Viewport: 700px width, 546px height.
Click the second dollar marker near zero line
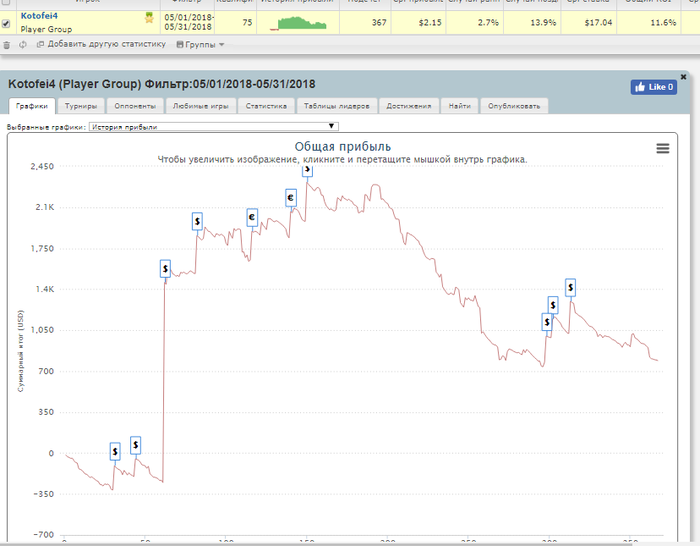(x=136, y=445)
